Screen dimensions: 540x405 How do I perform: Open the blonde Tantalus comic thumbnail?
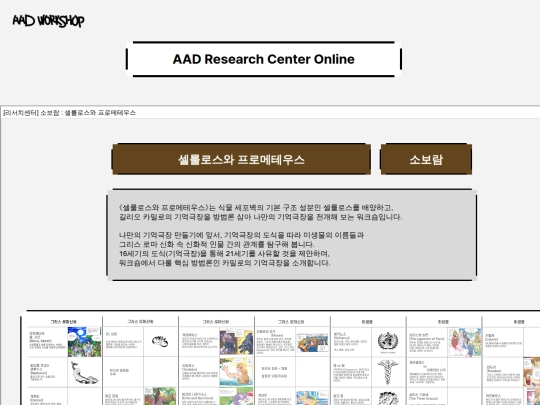click(x=236, y=372)
